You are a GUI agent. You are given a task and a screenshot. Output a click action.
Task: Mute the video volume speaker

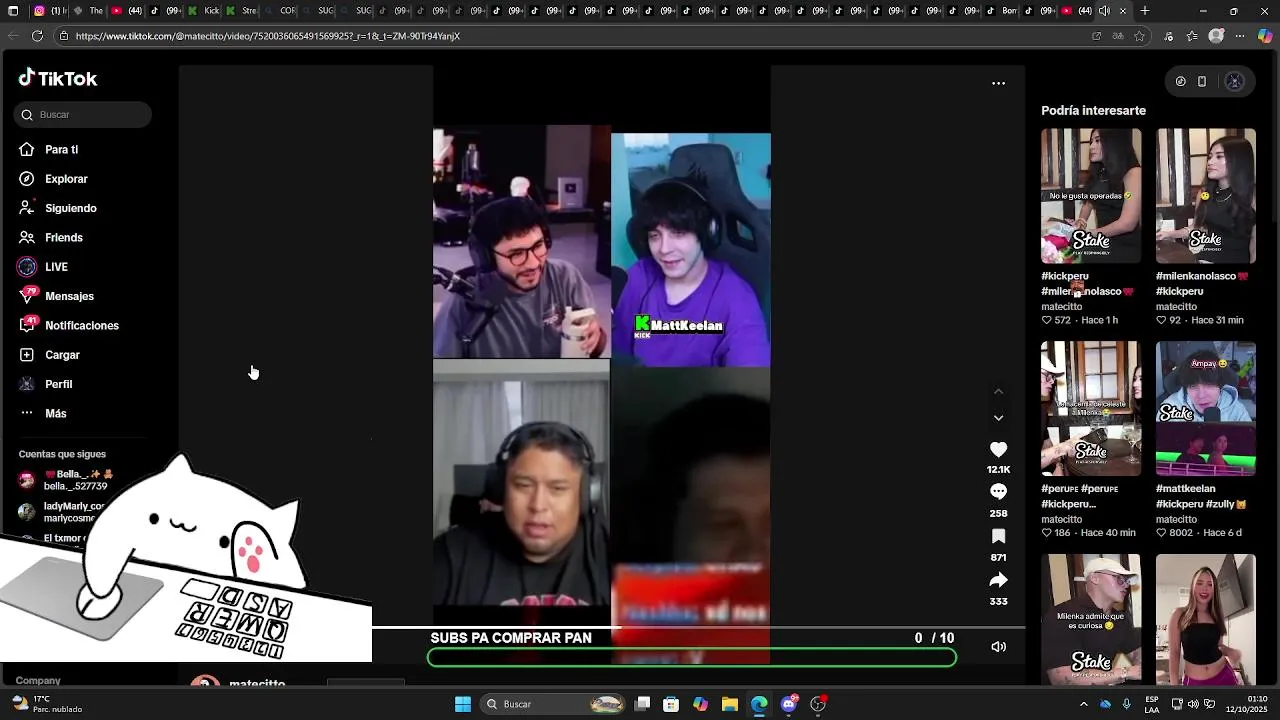tap(998, 647)
